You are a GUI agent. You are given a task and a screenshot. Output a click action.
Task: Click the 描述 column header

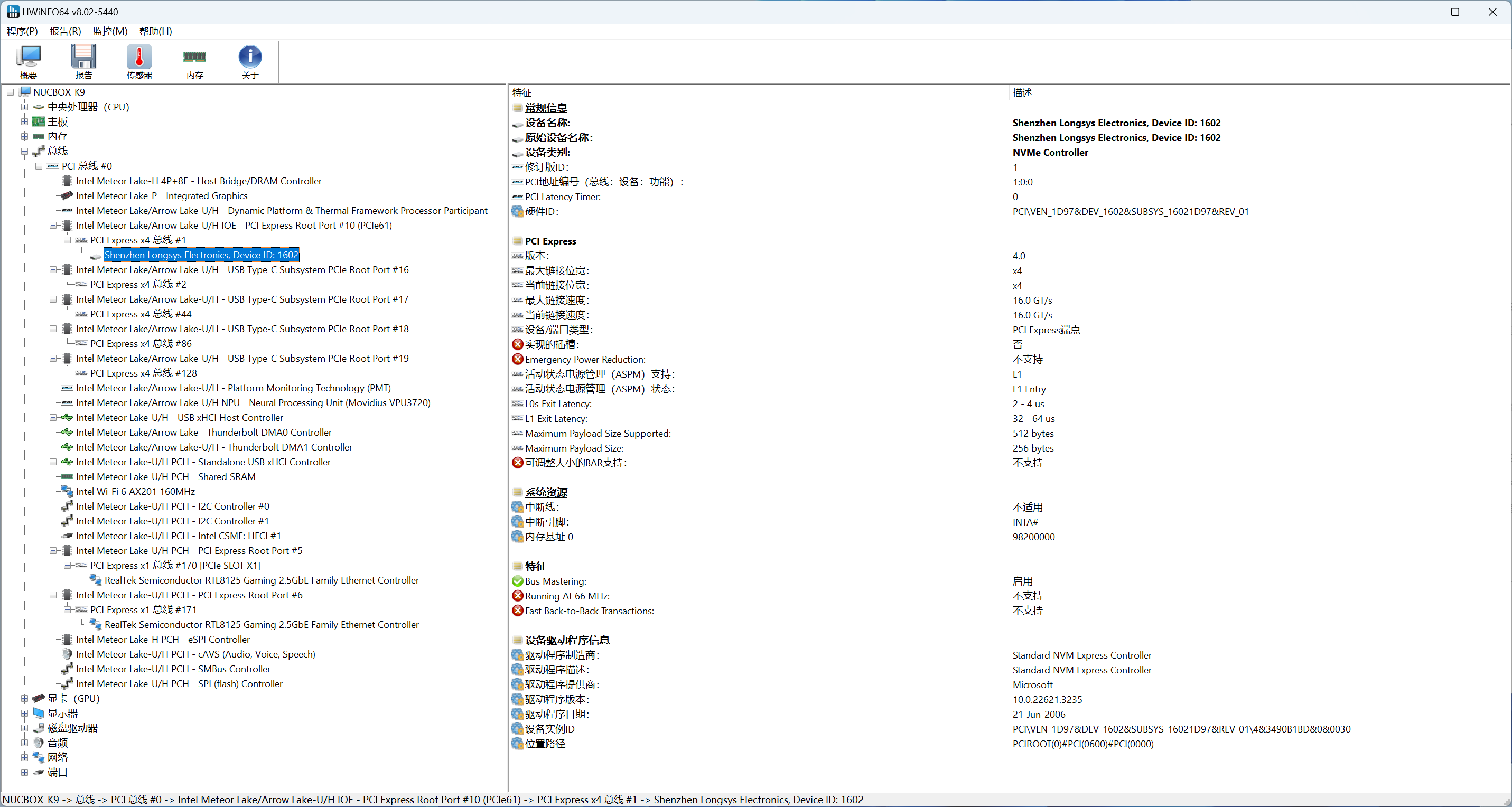(1022, 93)
